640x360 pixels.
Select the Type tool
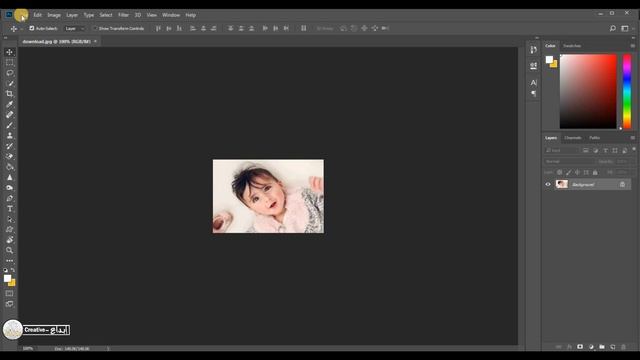pyautogui.click(x=9, y=209)
